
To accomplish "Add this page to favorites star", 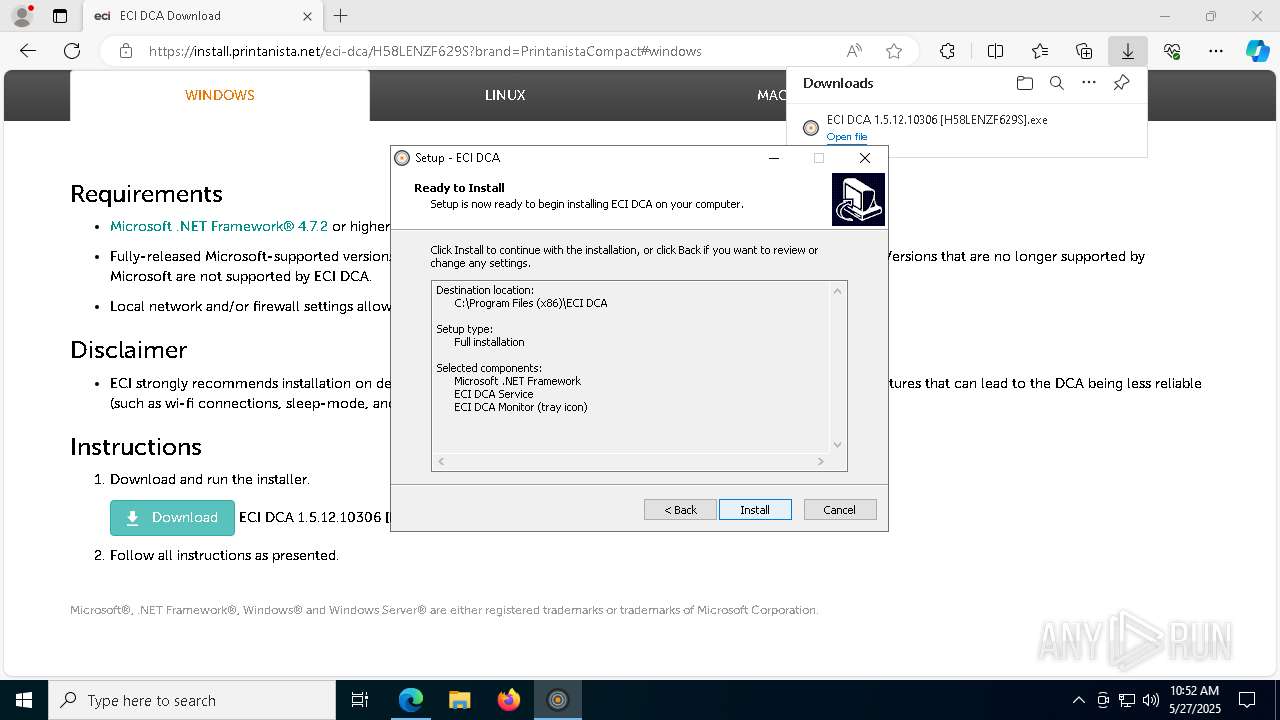I will (894, 51).
